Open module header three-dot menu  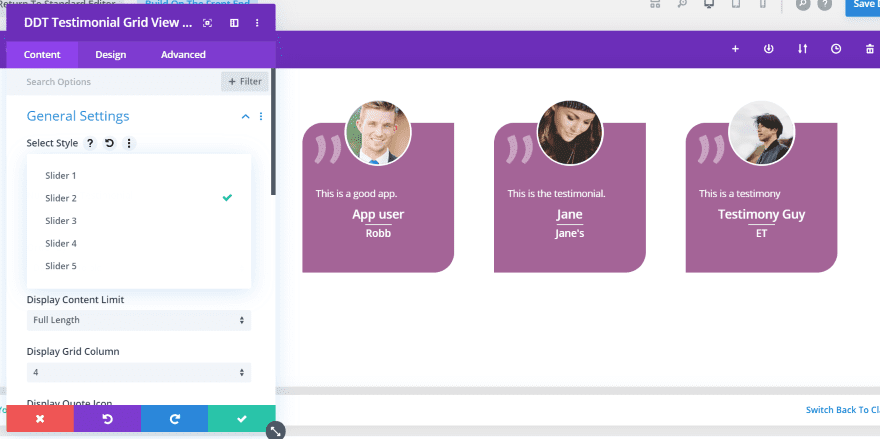pyautogui.click(x=257, y=23)
